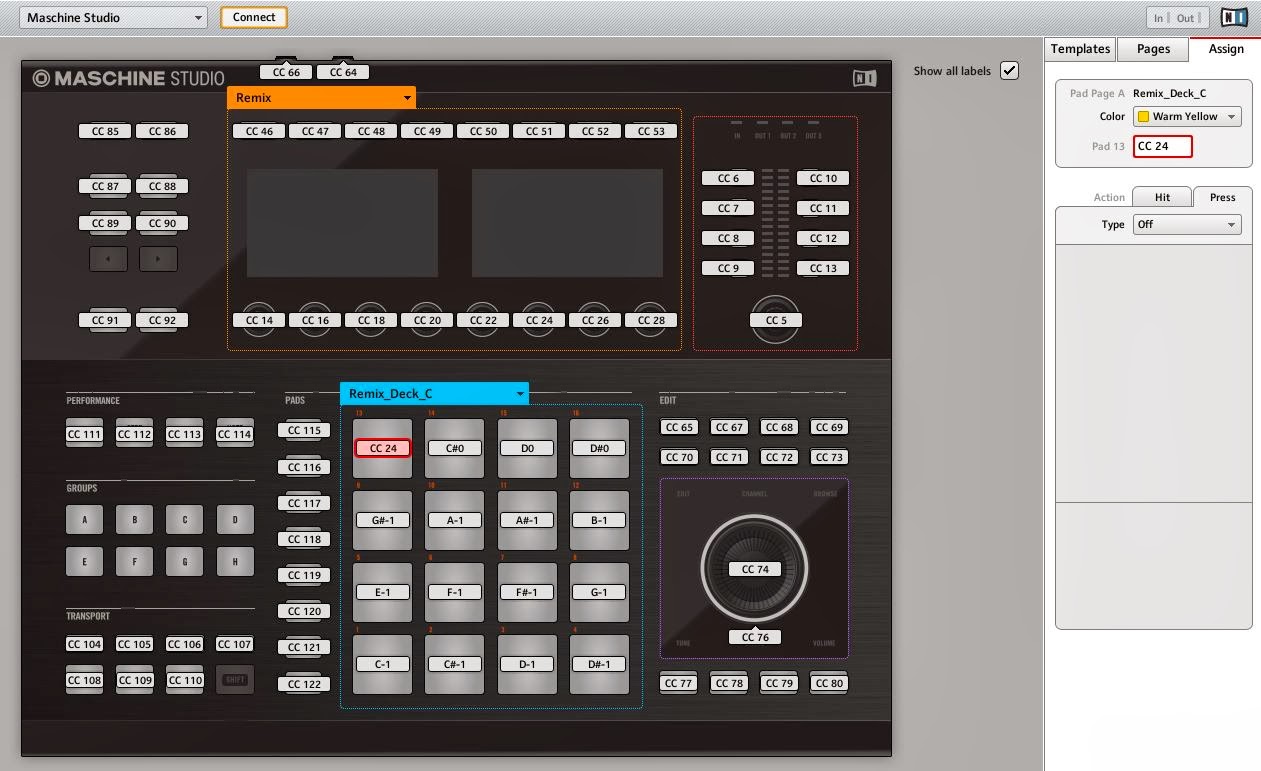This screenshot has height=771, width=1261.
Task: Select the Press action tab
Action: tap(1223, 197)
